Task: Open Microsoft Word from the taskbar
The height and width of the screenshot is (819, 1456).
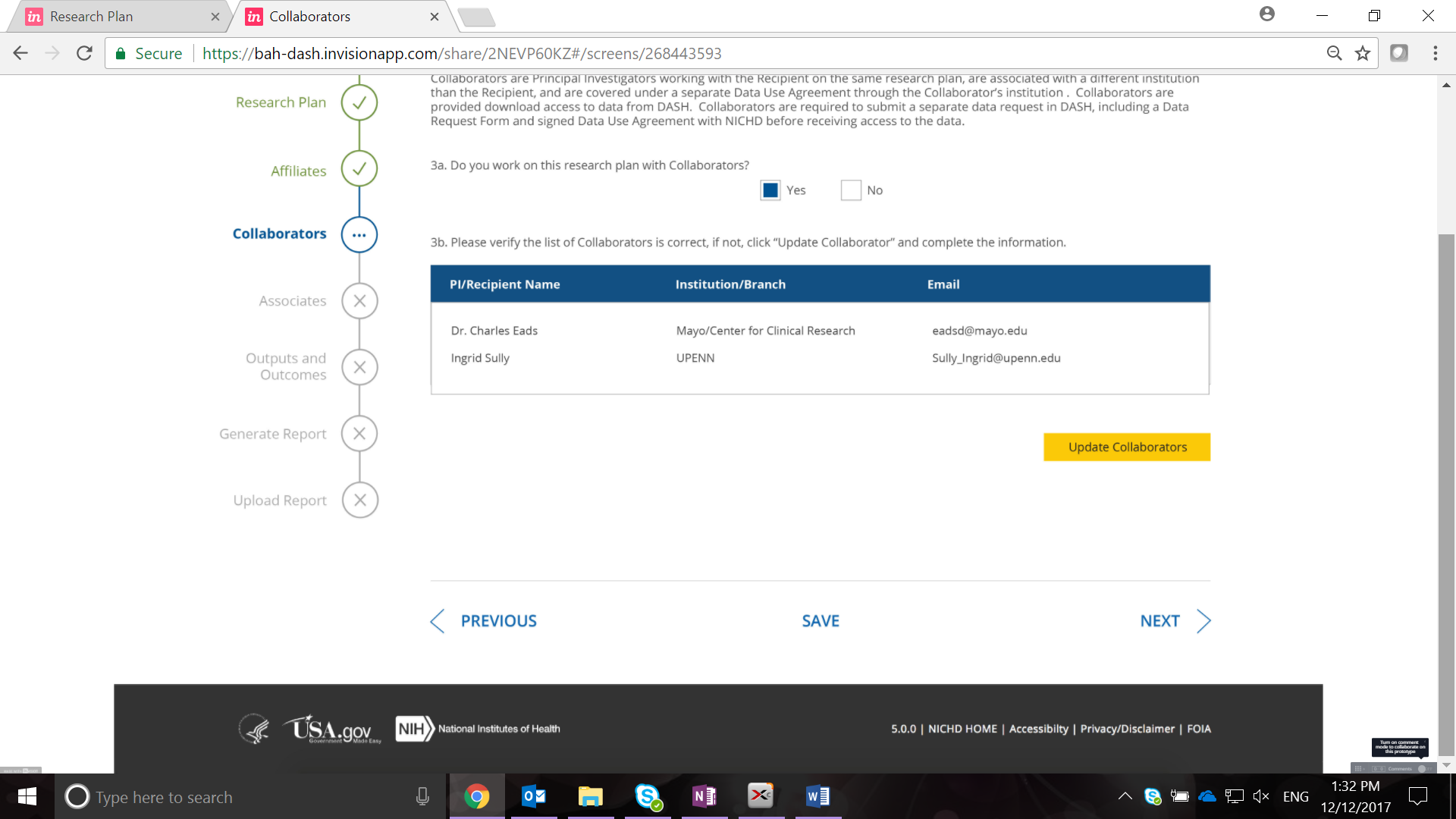Action: (817, 796)
